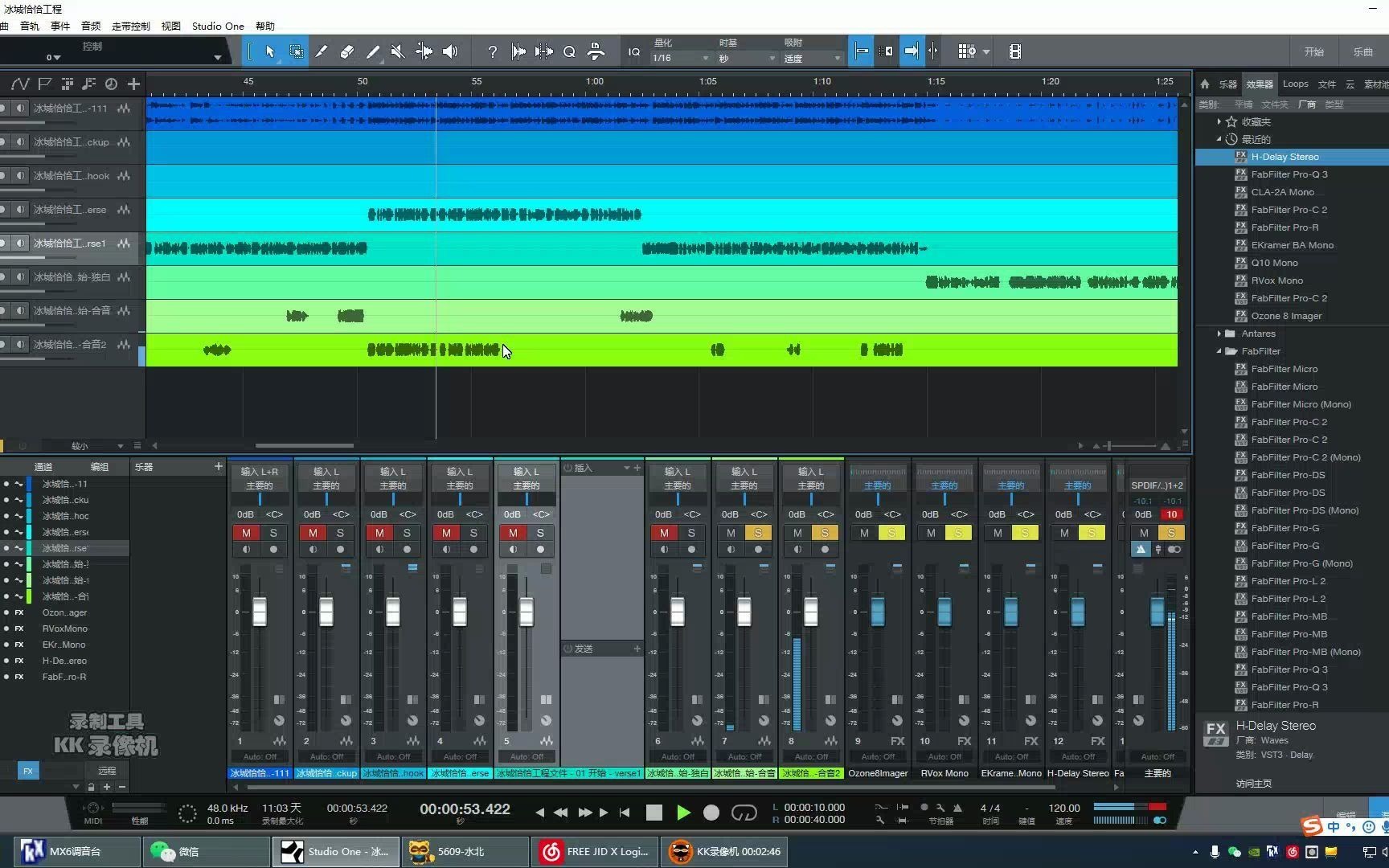
Task: Toggle Solo on the main output channel
Action: tap(1171, 533)
